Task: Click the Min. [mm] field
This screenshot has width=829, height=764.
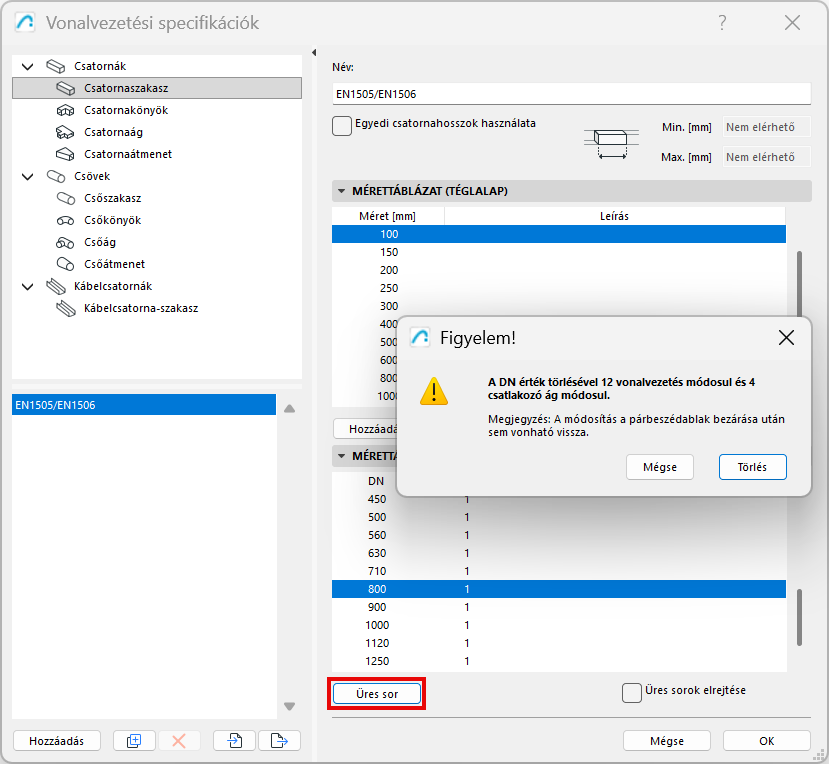Action: pos(766,127)
